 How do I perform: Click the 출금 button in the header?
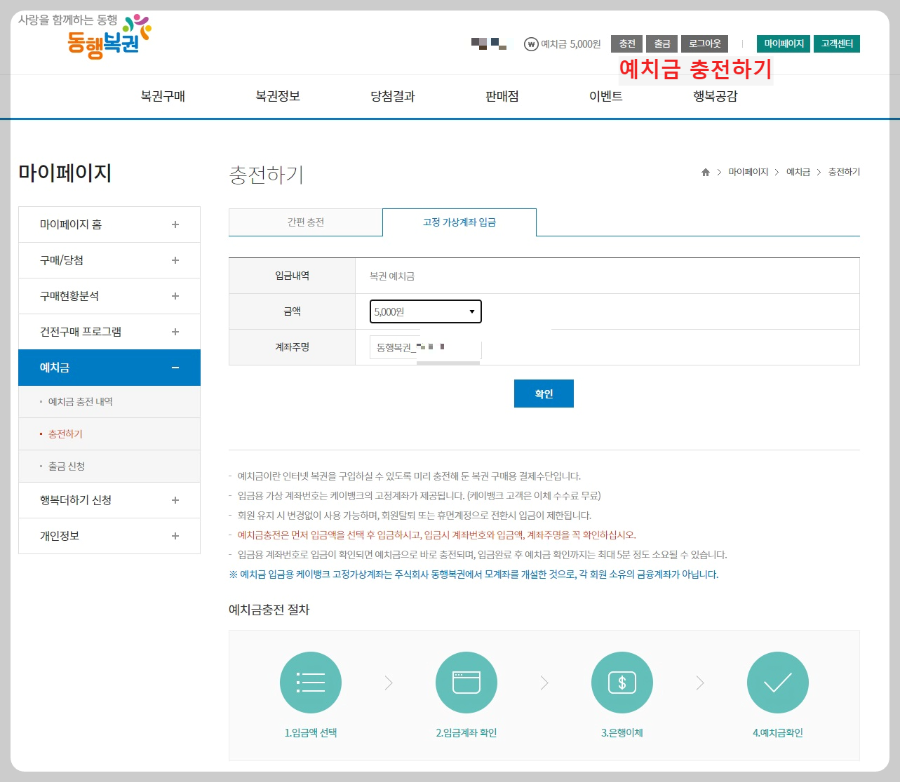tap(662, 43)
